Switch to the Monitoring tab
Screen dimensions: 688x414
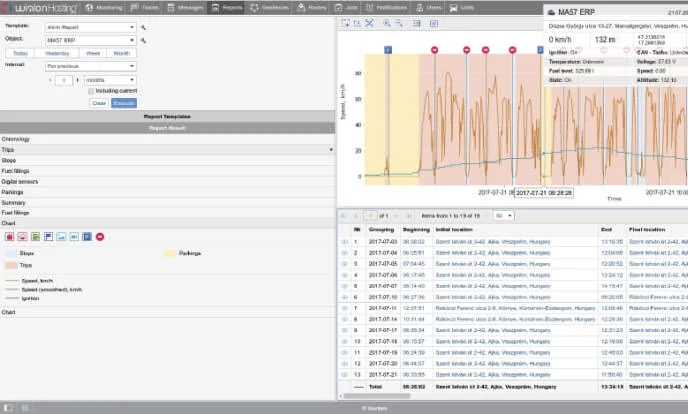pyautogui.click(x=104, y=7)
